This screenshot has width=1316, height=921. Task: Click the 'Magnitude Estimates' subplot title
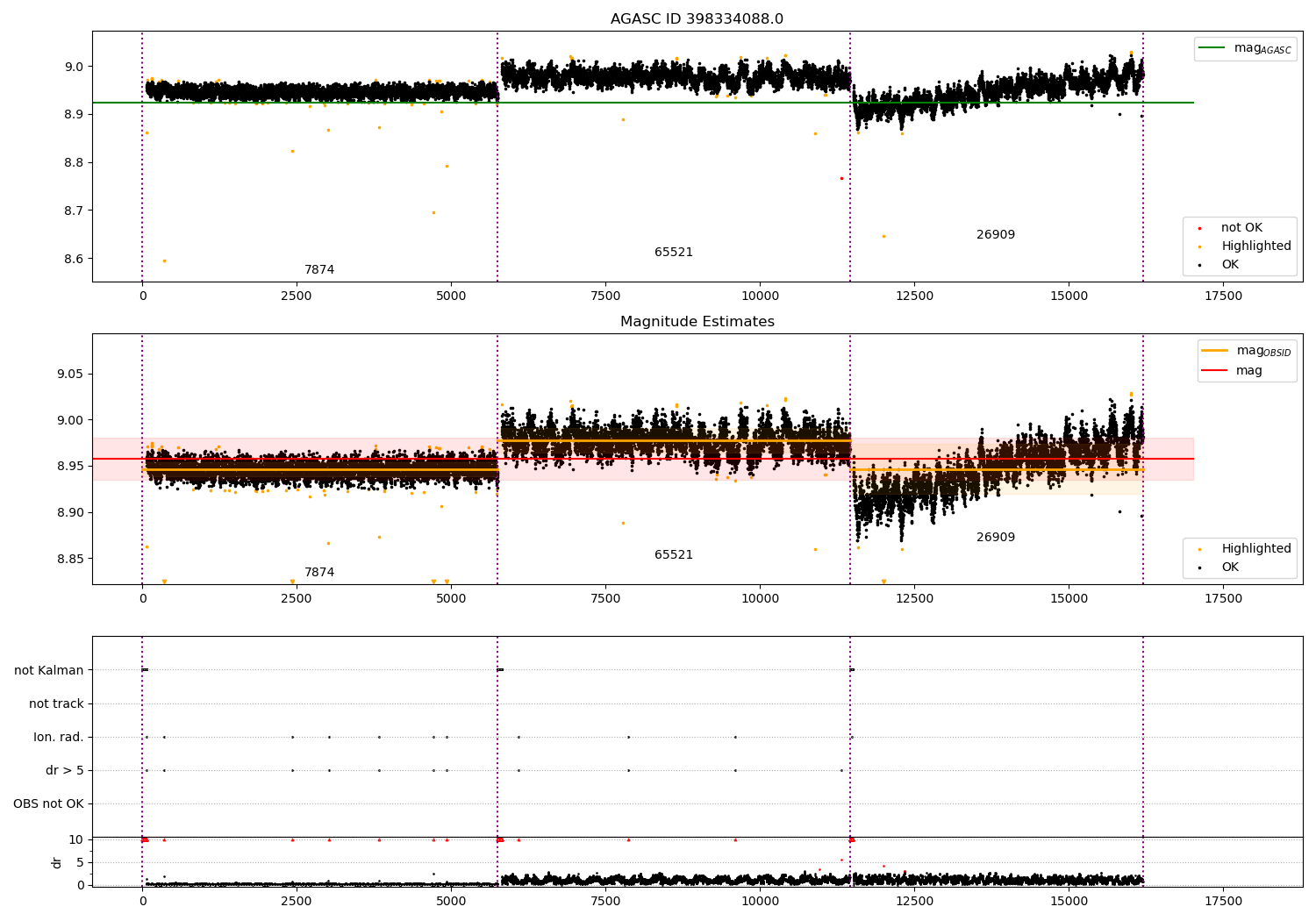coord(697,322)
